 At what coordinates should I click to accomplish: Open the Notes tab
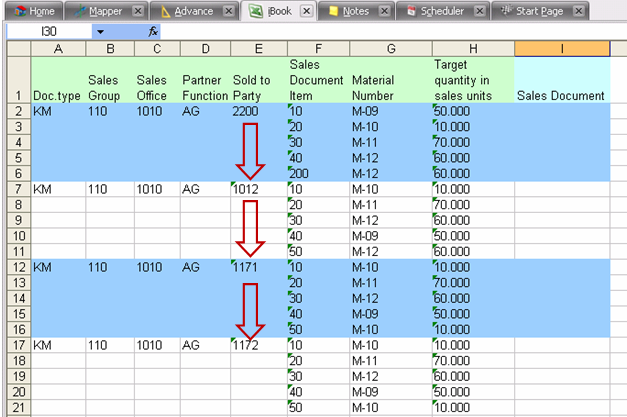click(354, 11)
